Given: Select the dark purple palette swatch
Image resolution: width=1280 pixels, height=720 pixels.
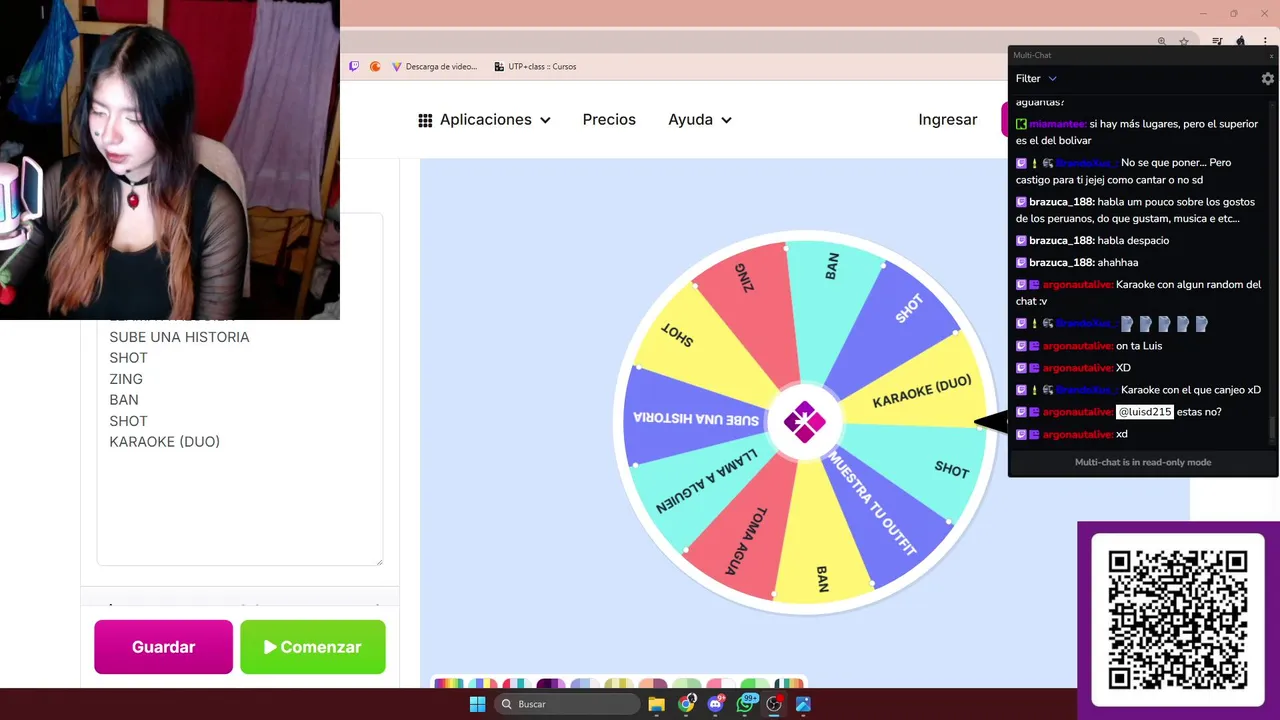Looking at the screenshot, I should click(550, 684).
